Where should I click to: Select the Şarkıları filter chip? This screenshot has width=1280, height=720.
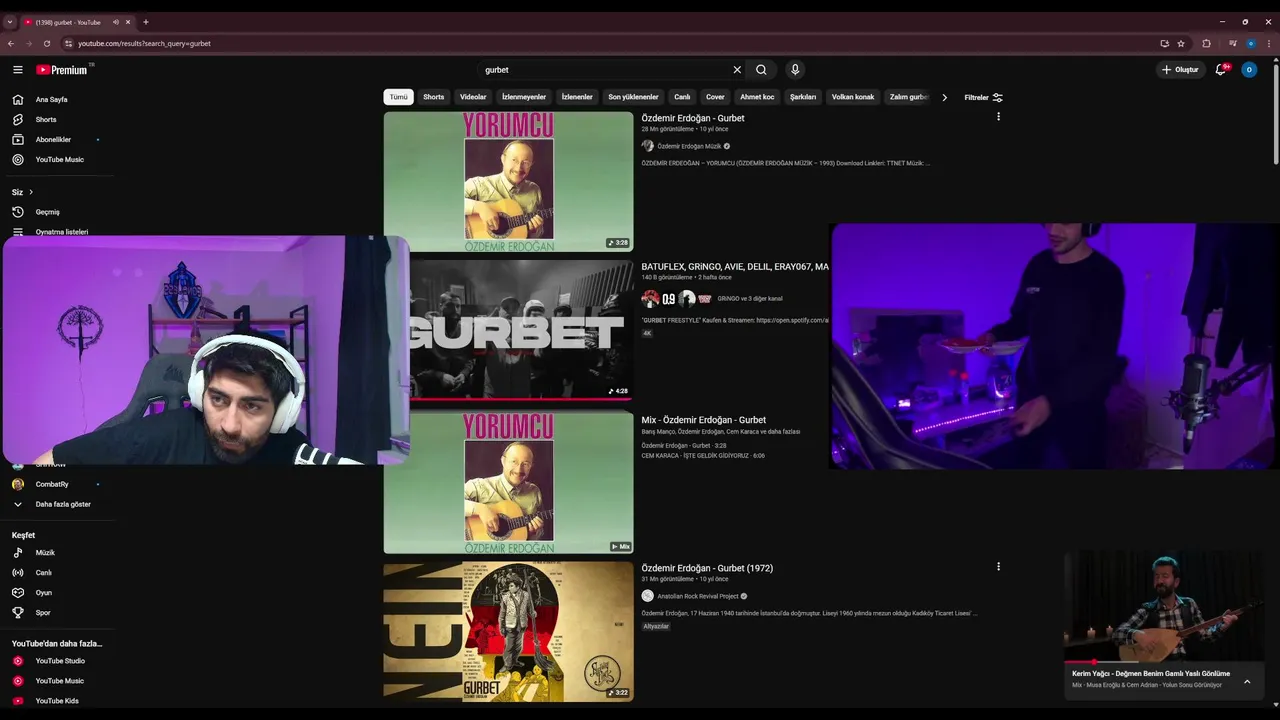[803, 97]
